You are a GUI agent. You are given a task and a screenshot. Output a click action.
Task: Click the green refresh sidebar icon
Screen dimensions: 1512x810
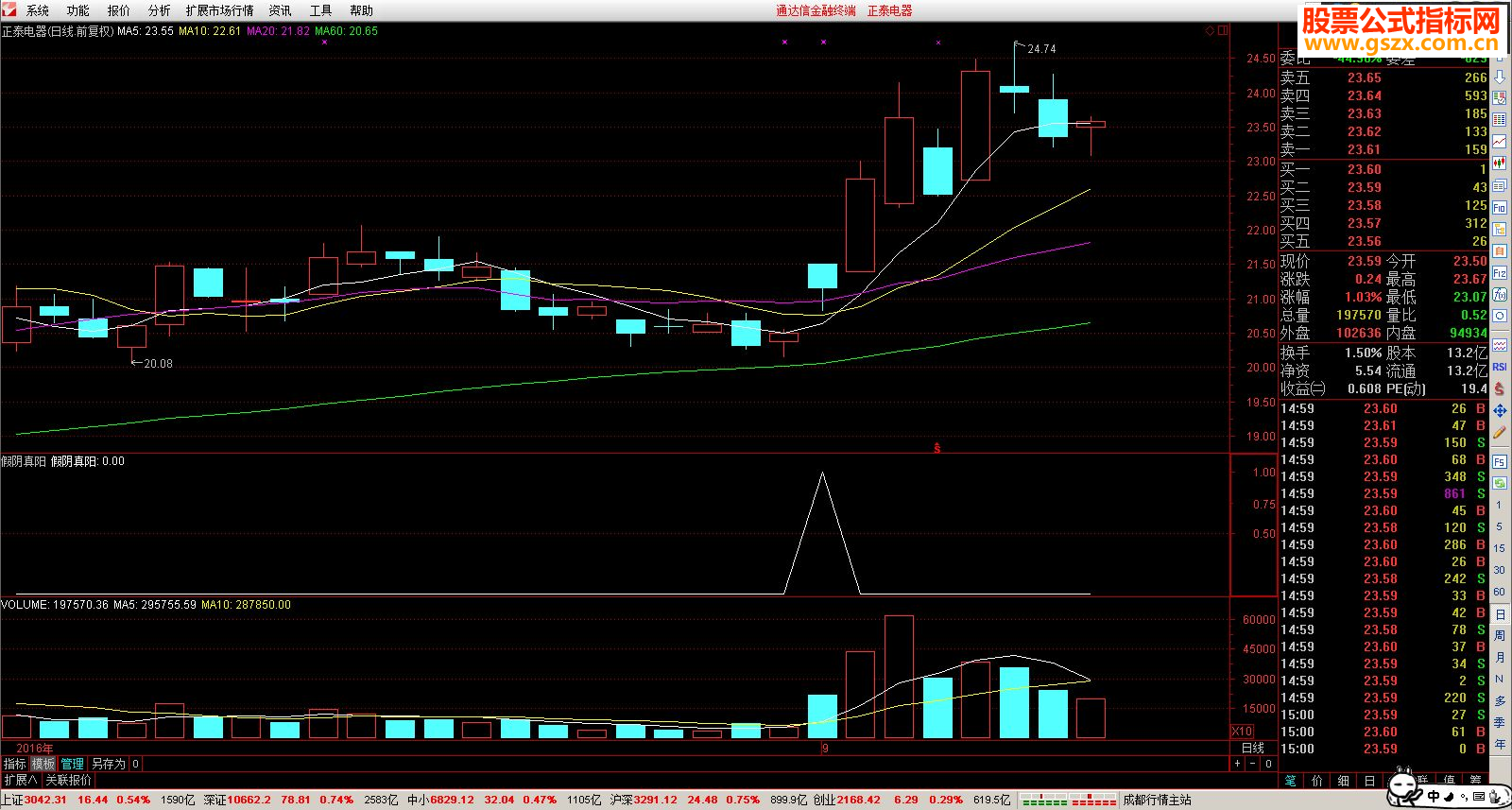point(1500,483)
